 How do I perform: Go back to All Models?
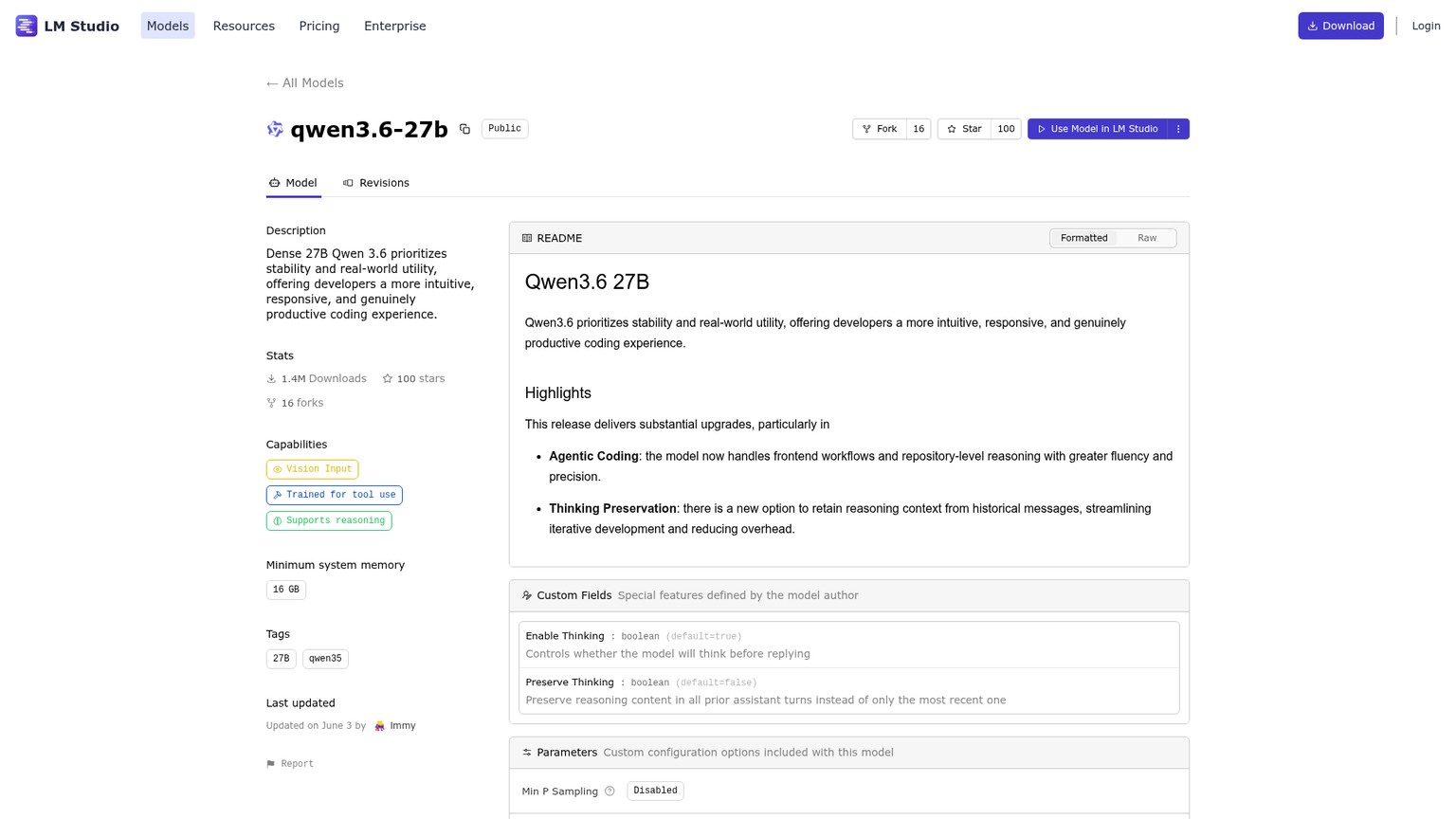(305, 83)
